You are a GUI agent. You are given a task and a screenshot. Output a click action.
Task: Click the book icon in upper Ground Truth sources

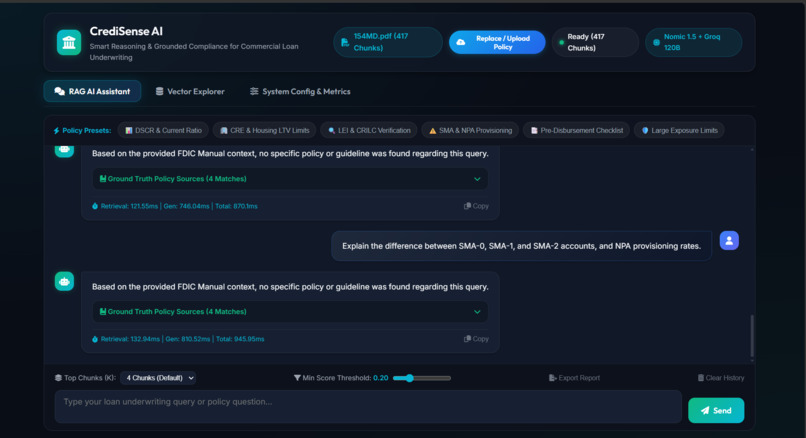103,179
